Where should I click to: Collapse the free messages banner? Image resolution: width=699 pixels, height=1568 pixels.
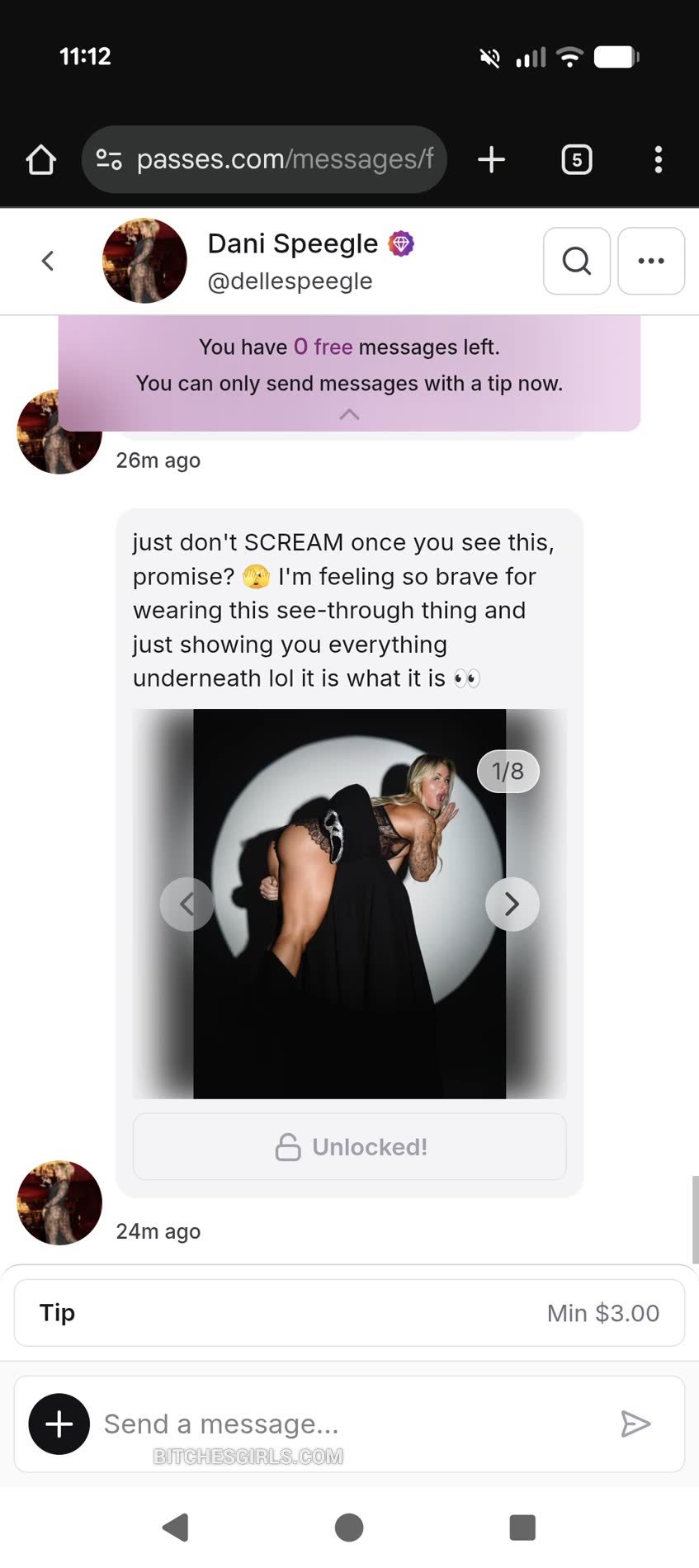click(x=349, y=414)
